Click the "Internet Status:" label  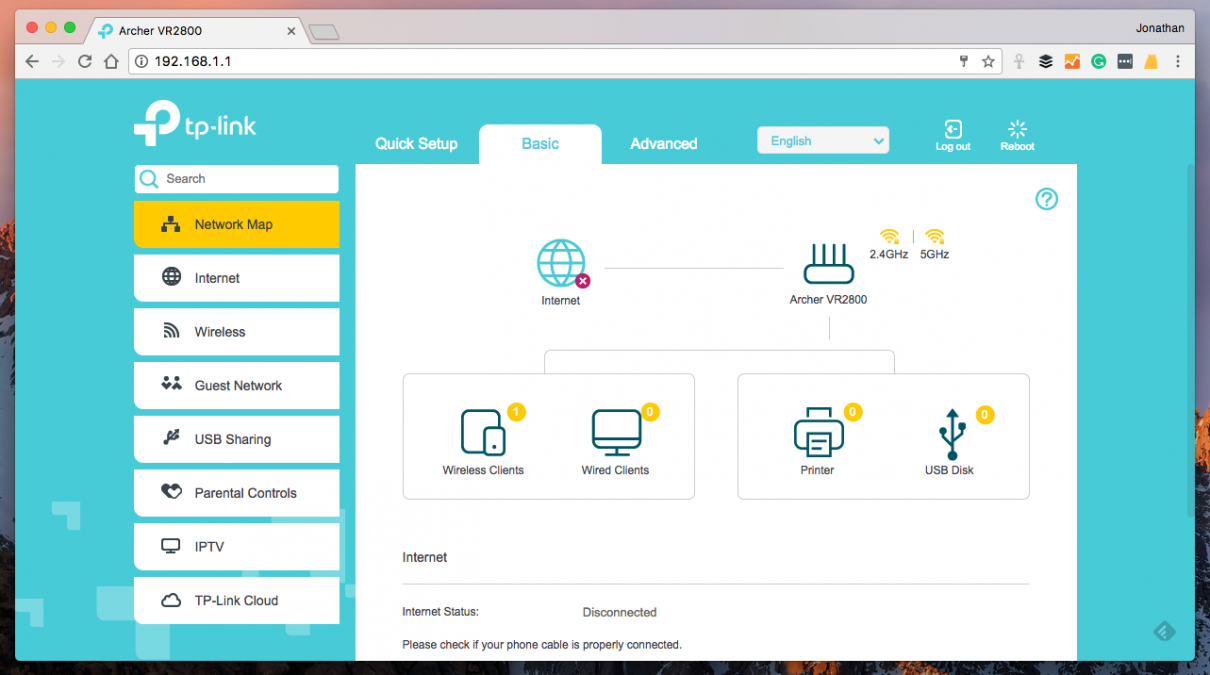pyautogui.click(x=440, y=612)
